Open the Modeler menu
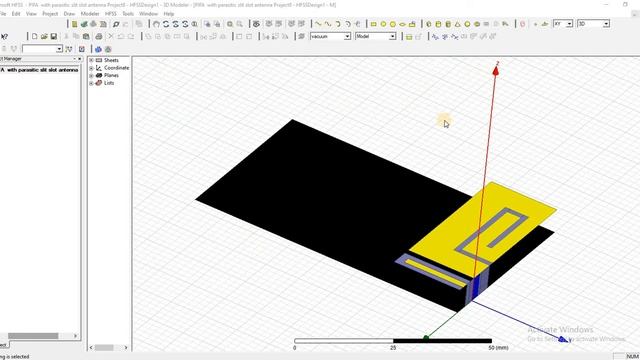The height and width of the screenshot is (360, 640). pyautogui.click(x=90, y=13)
